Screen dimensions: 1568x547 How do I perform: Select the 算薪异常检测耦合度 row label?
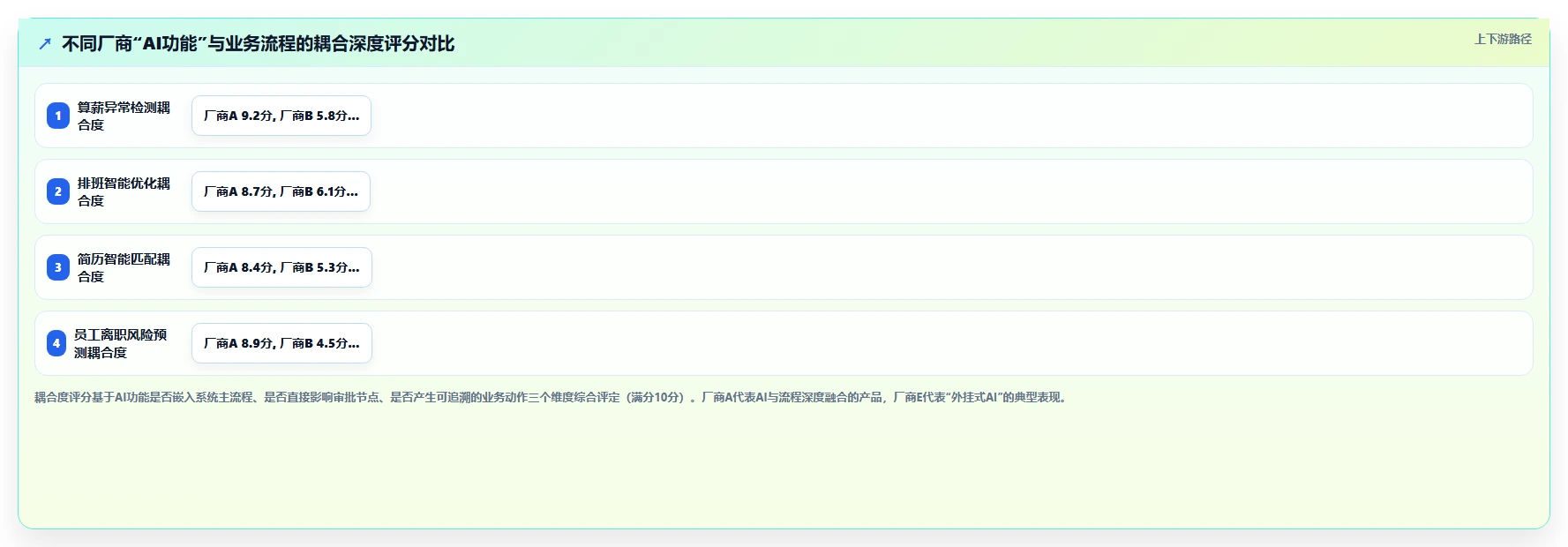pos(124,116)
